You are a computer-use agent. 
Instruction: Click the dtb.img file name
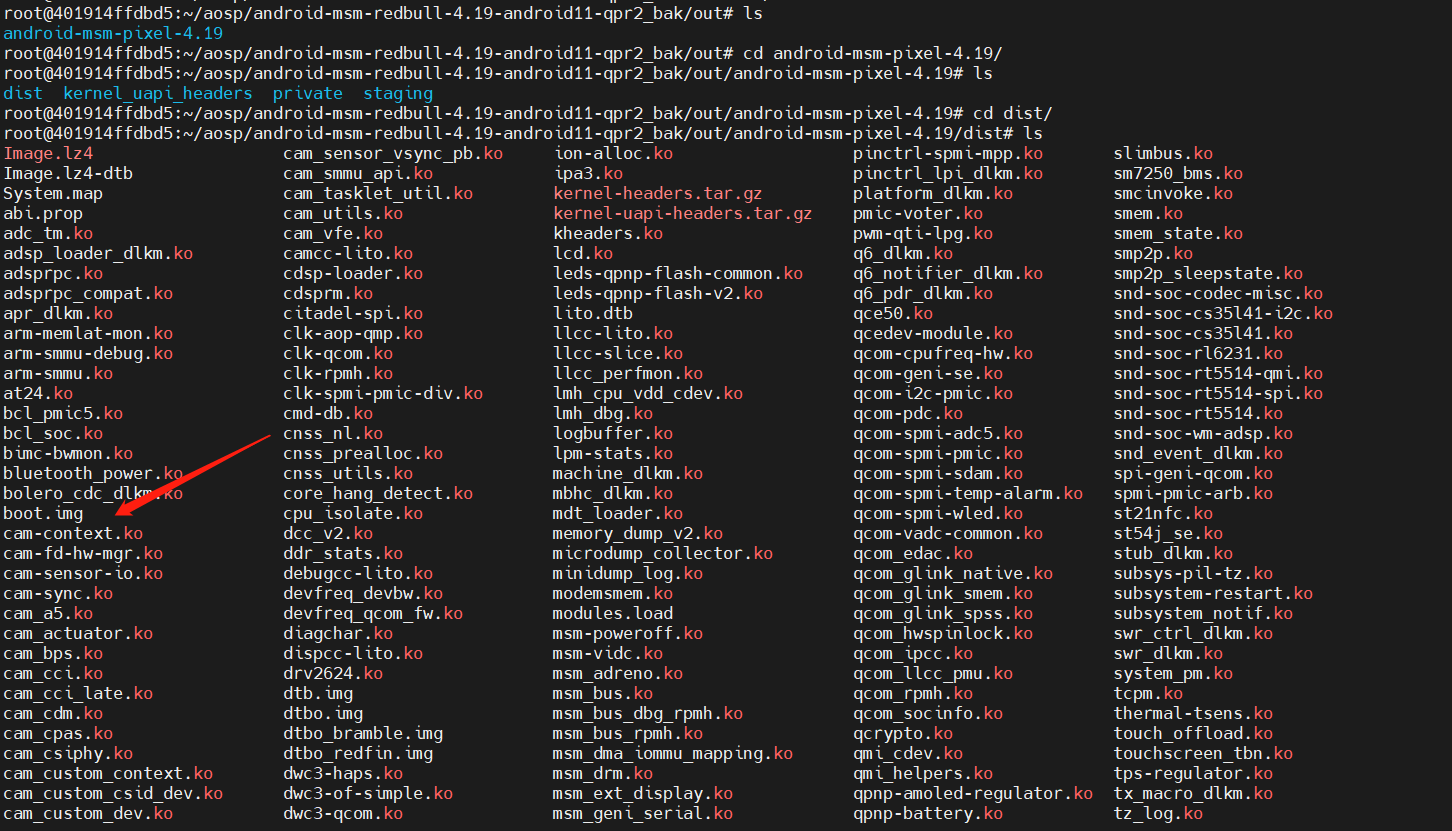(318, 693)
